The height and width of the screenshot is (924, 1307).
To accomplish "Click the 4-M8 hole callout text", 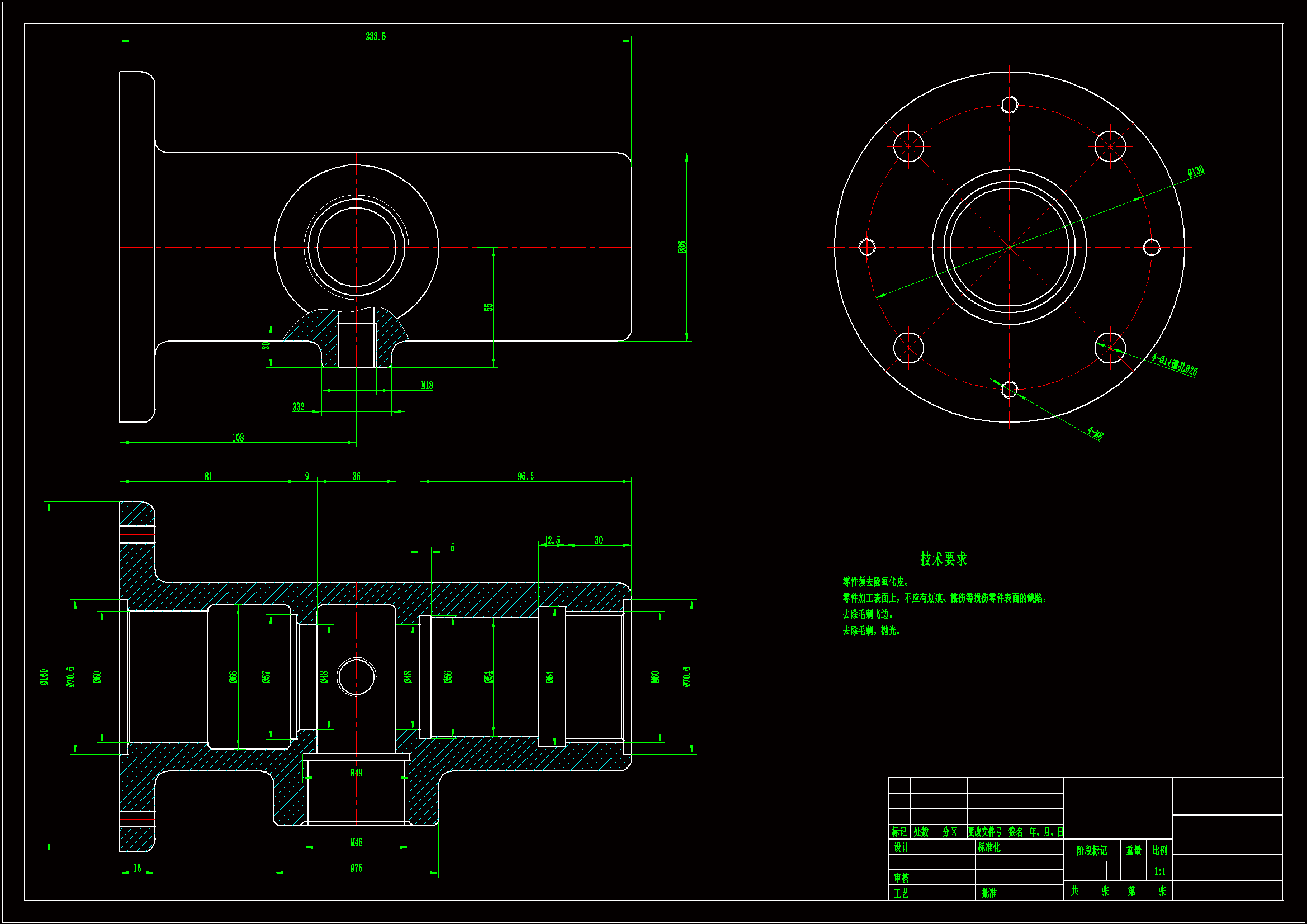I will (x=1095, y=433).
